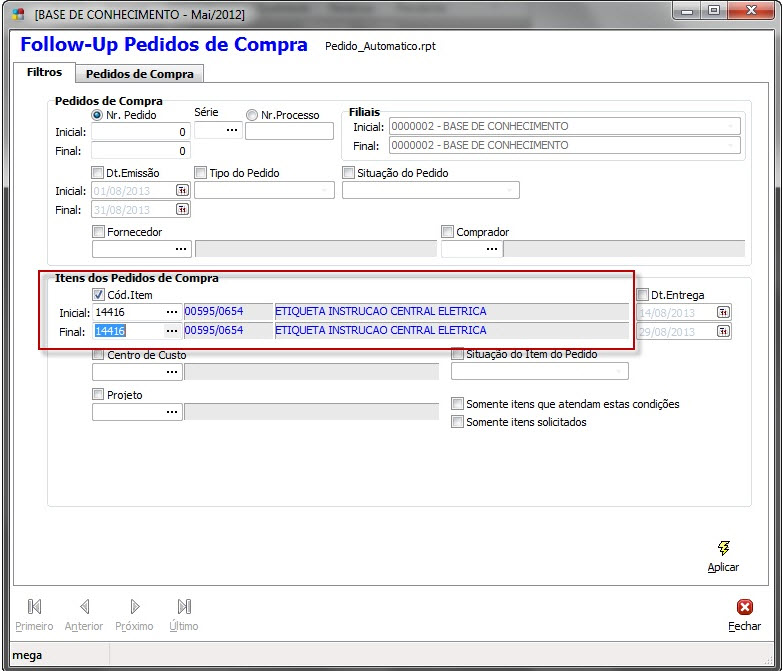Expand the Tipo do Pedido dropdown
783x671 pixels.
tap(325, 190)
